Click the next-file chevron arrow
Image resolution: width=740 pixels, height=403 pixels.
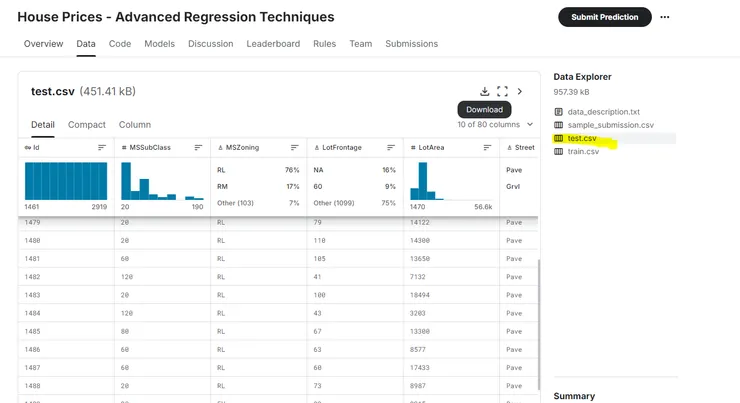[x=520, y=91]
